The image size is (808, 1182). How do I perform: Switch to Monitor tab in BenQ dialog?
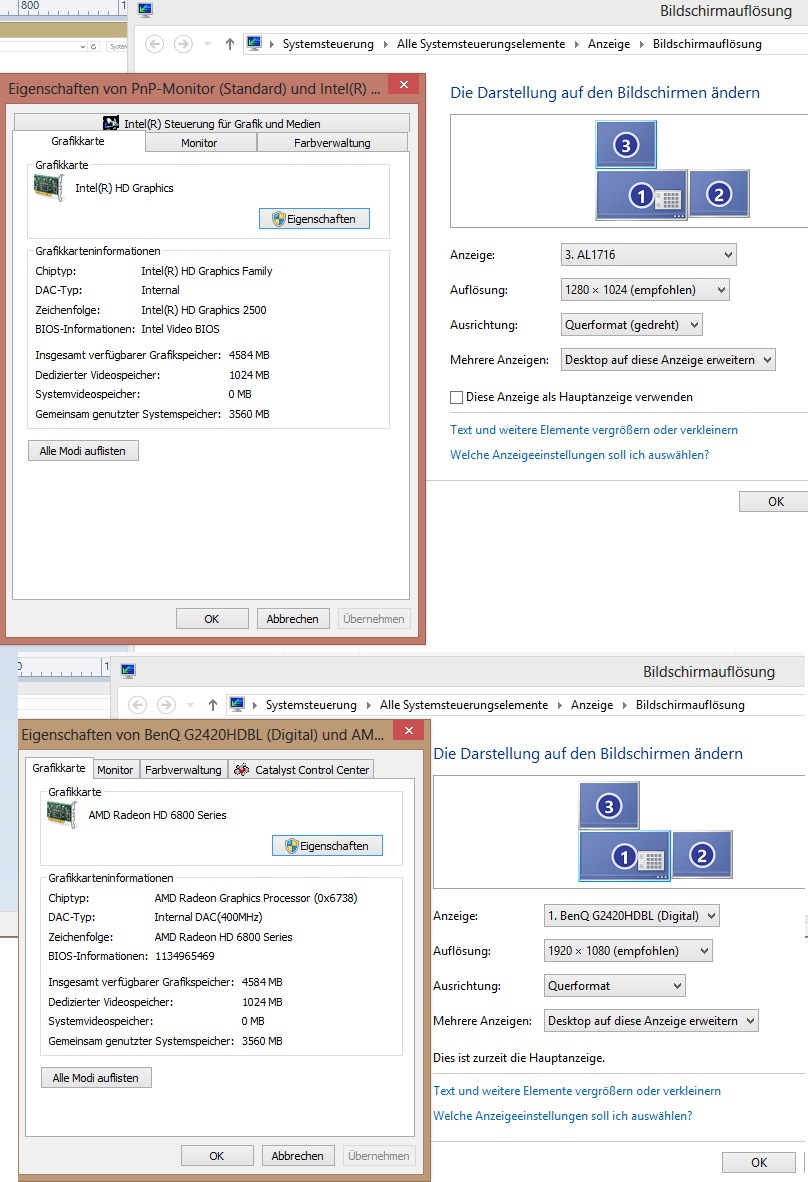click(x=115, y=770)
